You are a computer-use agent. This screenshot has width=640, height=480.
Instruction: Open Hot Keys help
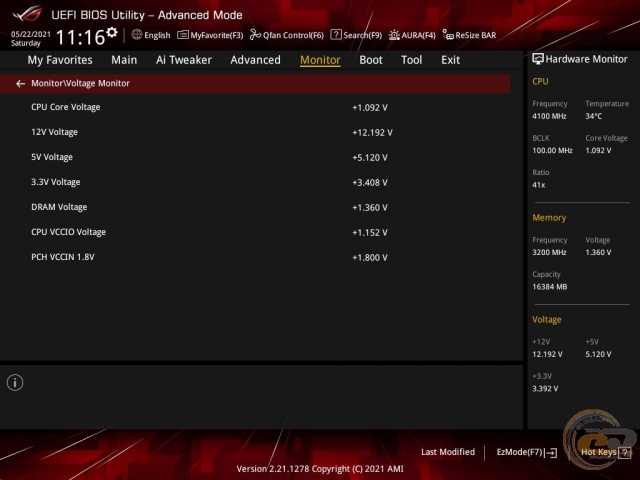(x=598, y=452)
